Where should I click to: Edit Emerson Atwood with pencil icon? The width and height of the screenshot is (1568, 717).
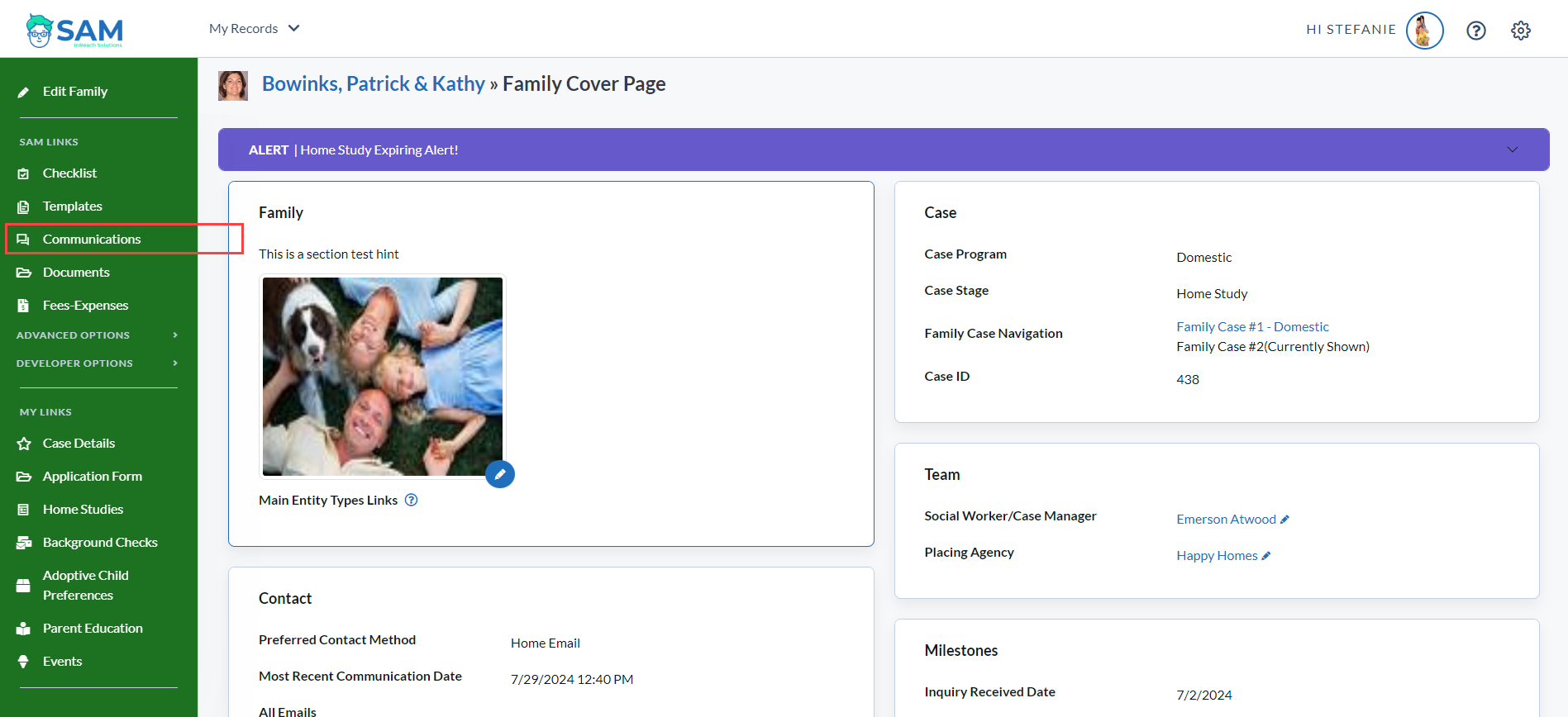pos(1284,520)
